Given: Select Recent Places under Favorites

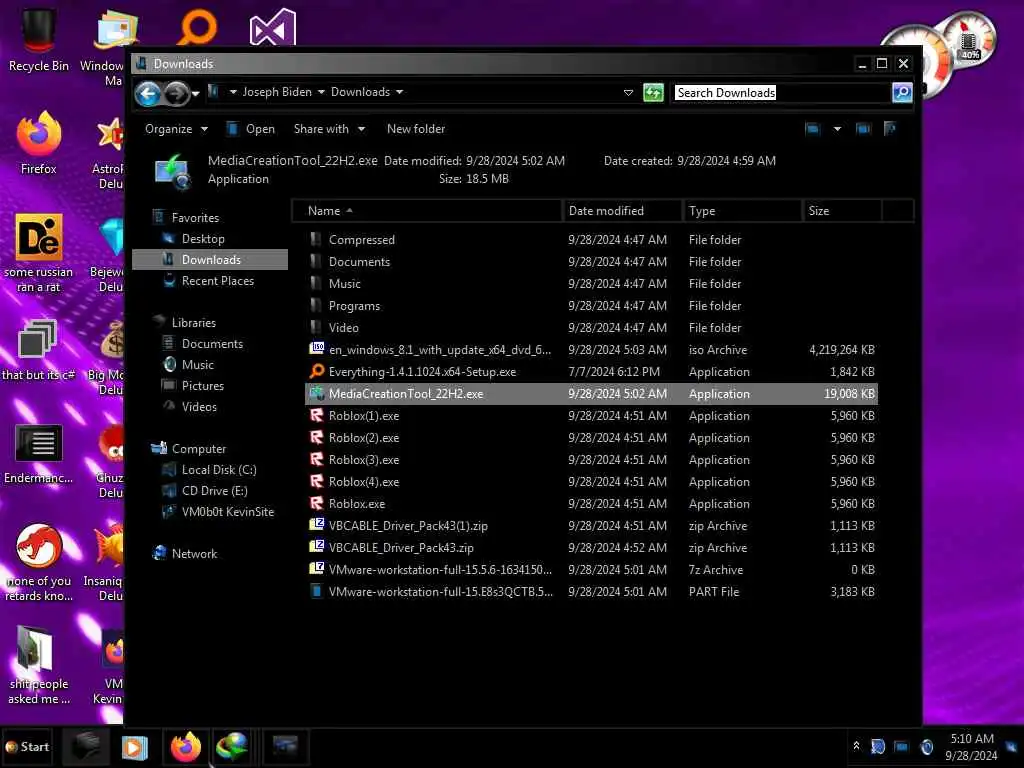Looking at the screenshot, I should click(217, 281).
